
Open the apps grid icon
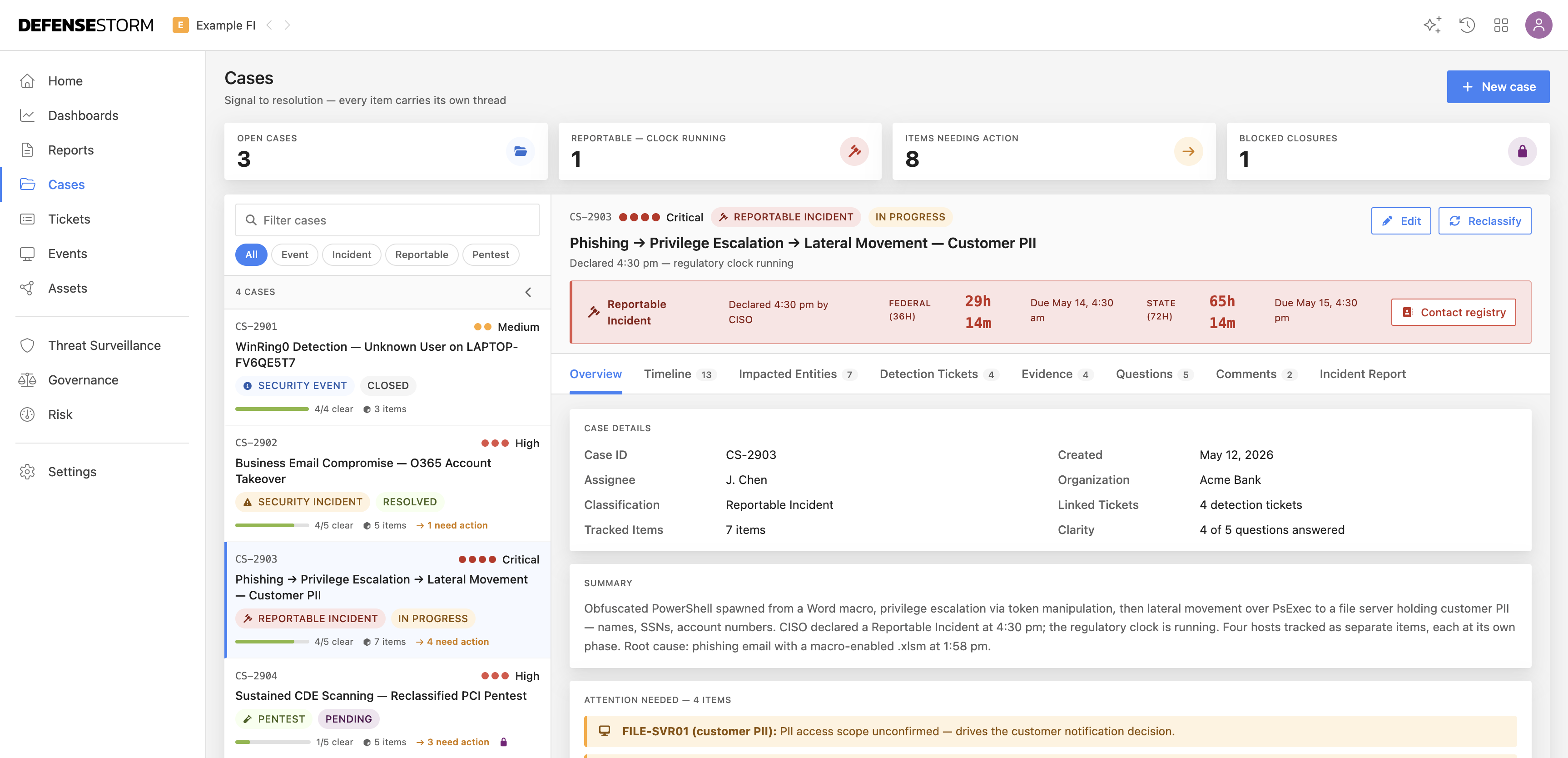click(1501, 25)
